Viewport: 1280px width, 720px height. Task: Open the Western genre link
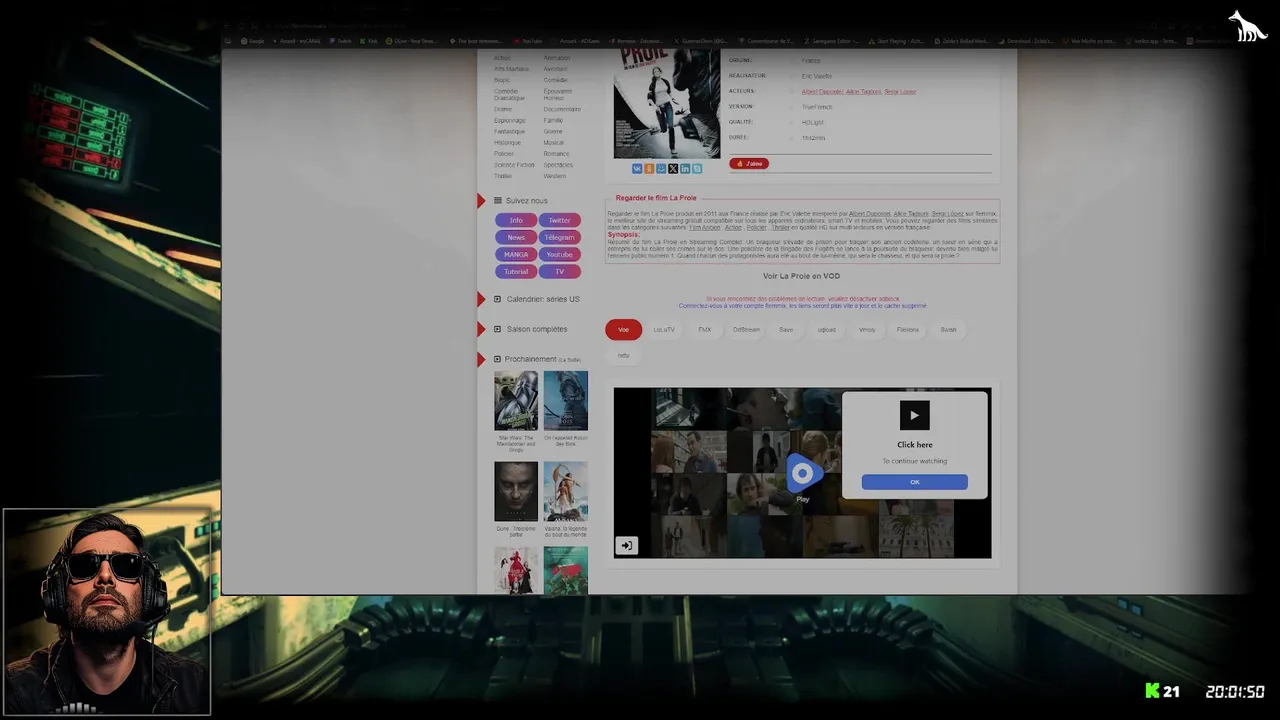[554, 176]
